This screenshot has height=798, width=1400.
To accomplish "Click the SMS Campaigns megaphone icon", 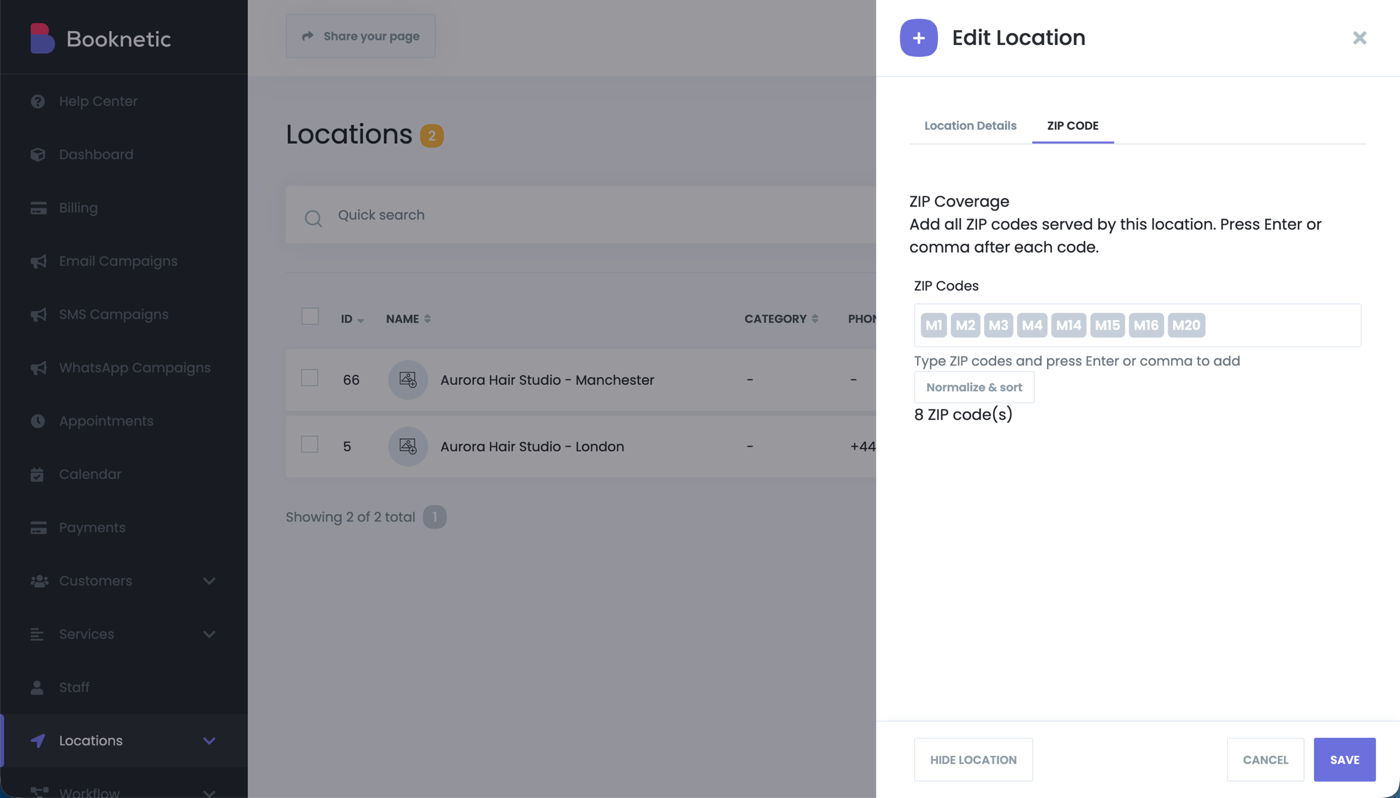I will point(38,315).
